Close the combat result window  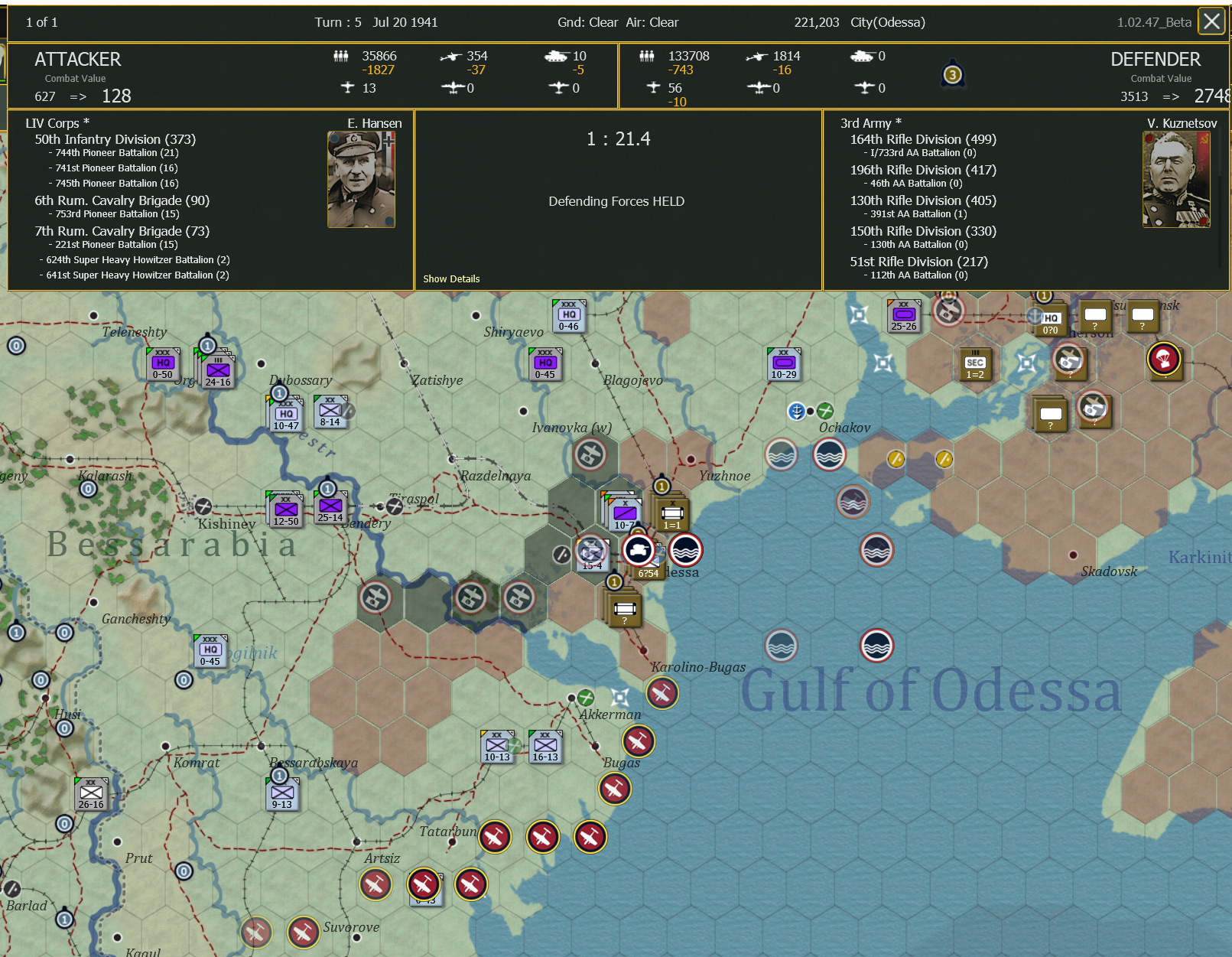(x=1212, y=21)
